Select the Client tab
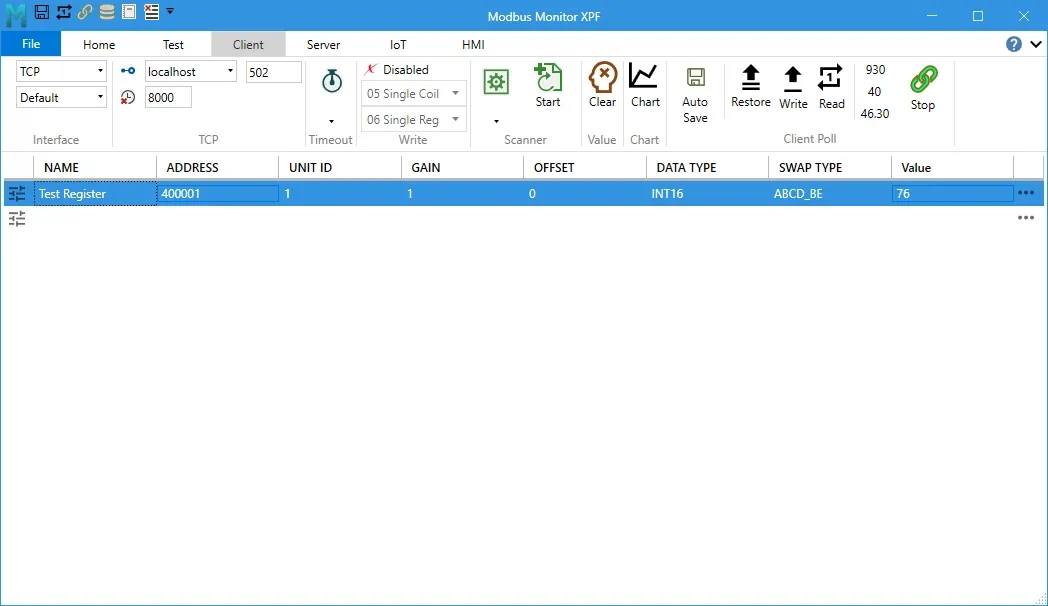The width and height of the screenshot is (1048, 606). point(248,44)
